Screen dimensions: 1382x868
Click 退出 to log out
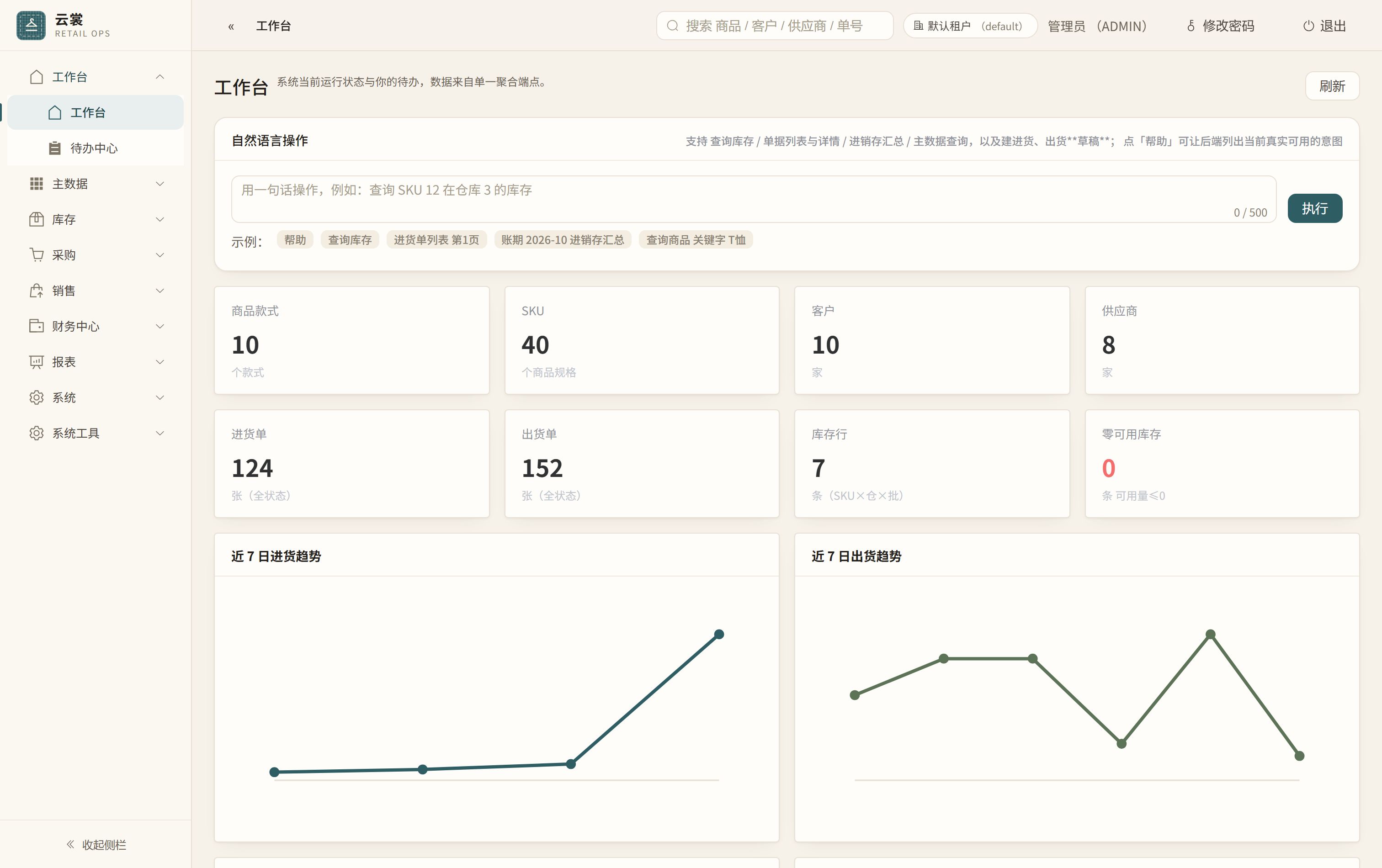coord(1324,26)
